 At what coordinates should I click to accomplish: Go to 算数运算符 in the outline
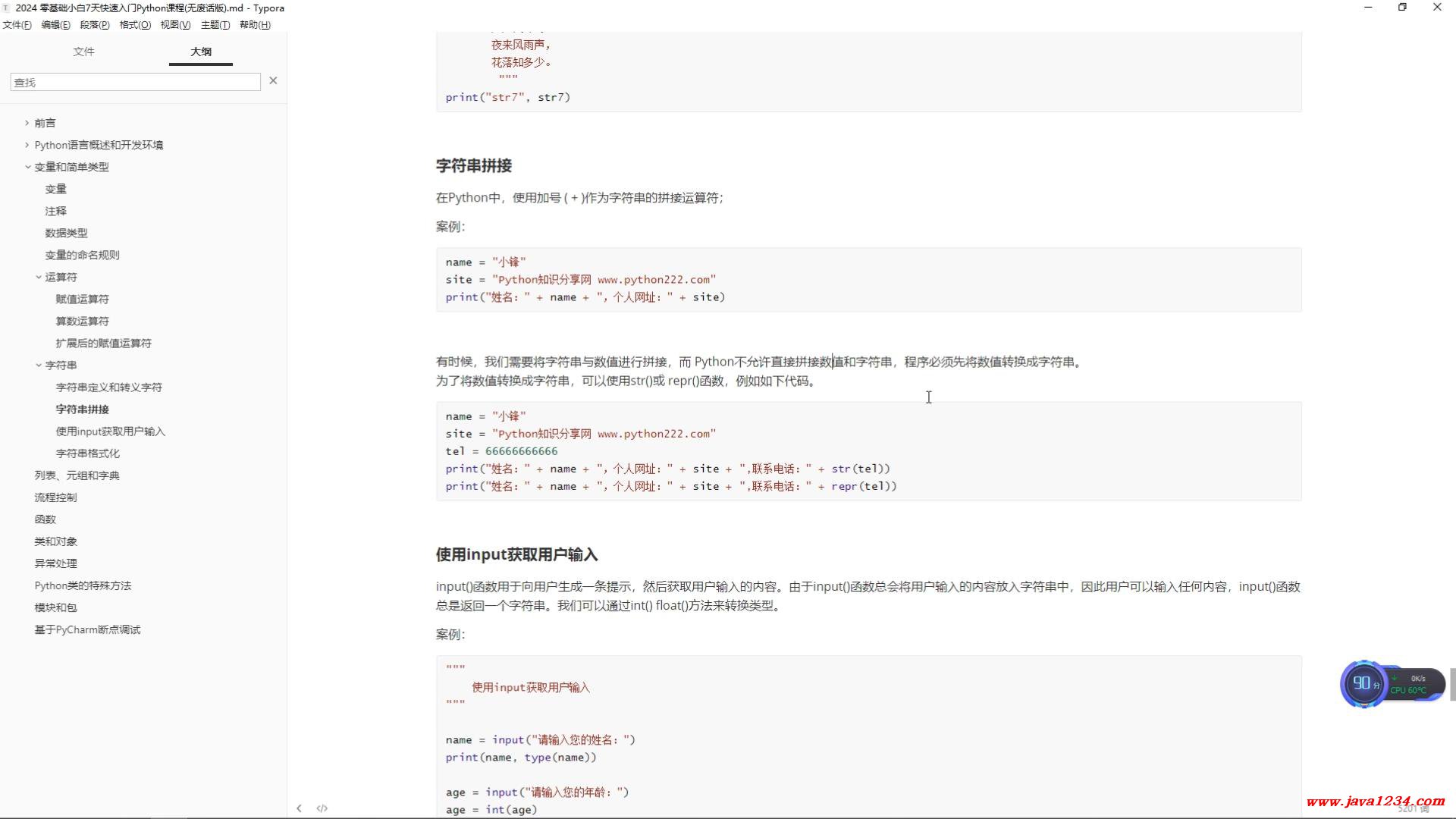[82, 321]
